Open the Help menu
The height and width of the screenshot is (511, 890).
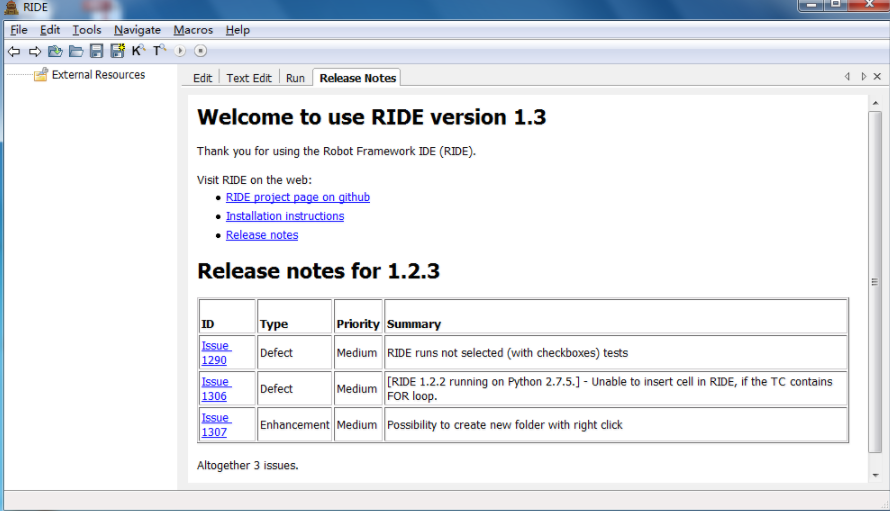(237, 30)
